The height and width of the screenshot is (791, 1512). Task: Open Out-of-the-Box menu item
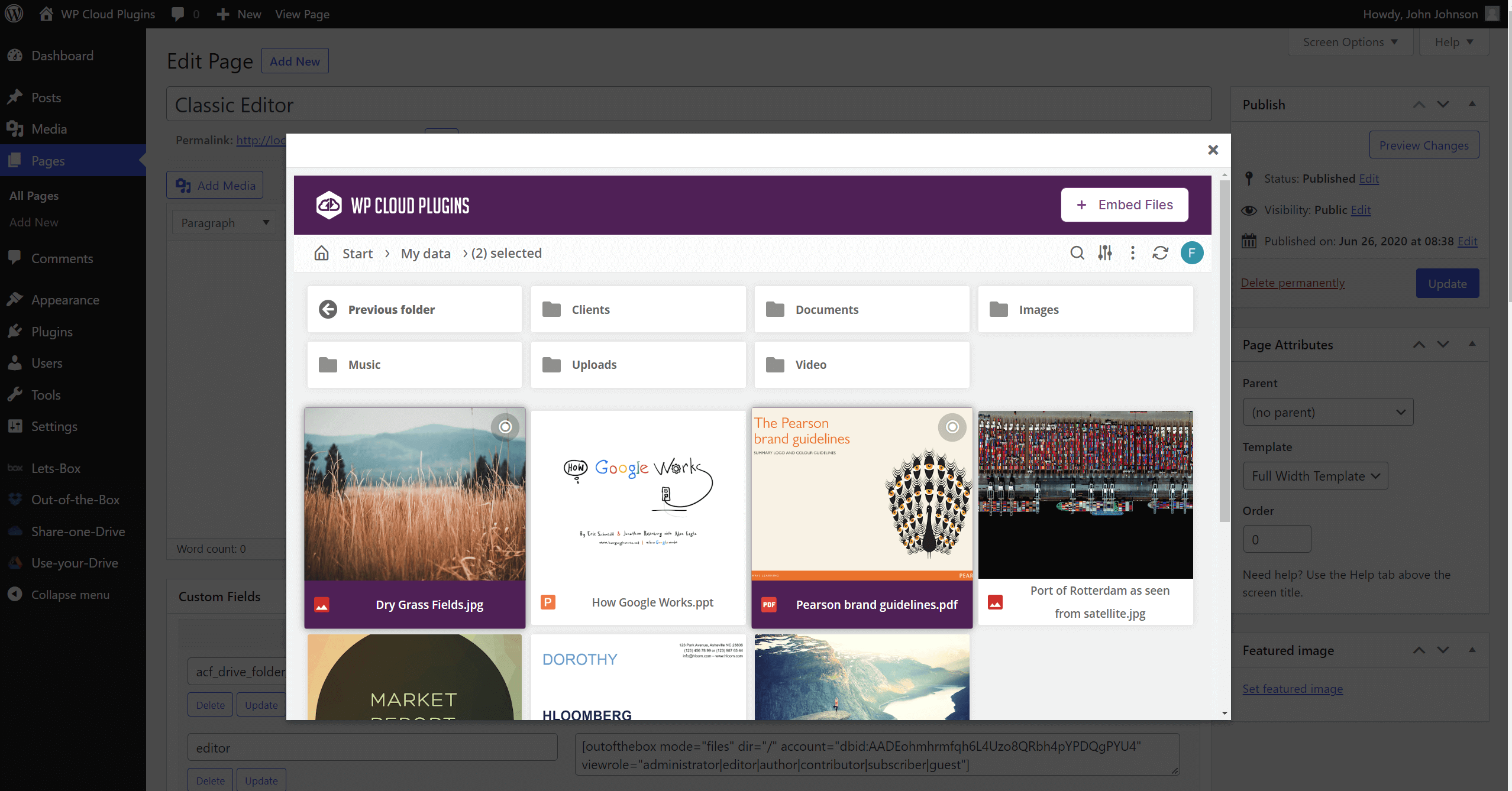click(x=75, y=500)
